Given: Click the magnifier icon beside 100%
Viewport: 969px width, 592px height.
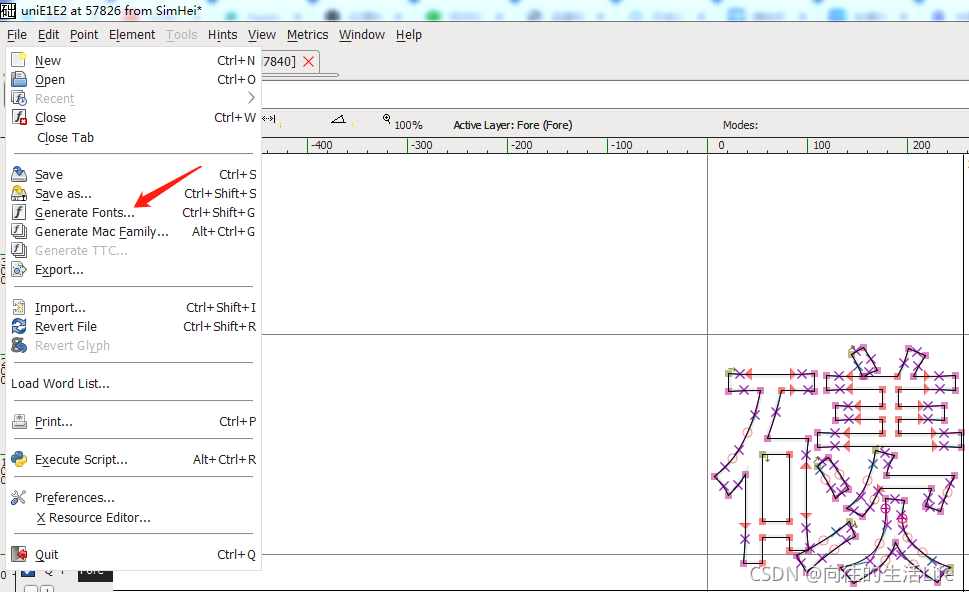Looking at the screenshot, I should [387, 119].
